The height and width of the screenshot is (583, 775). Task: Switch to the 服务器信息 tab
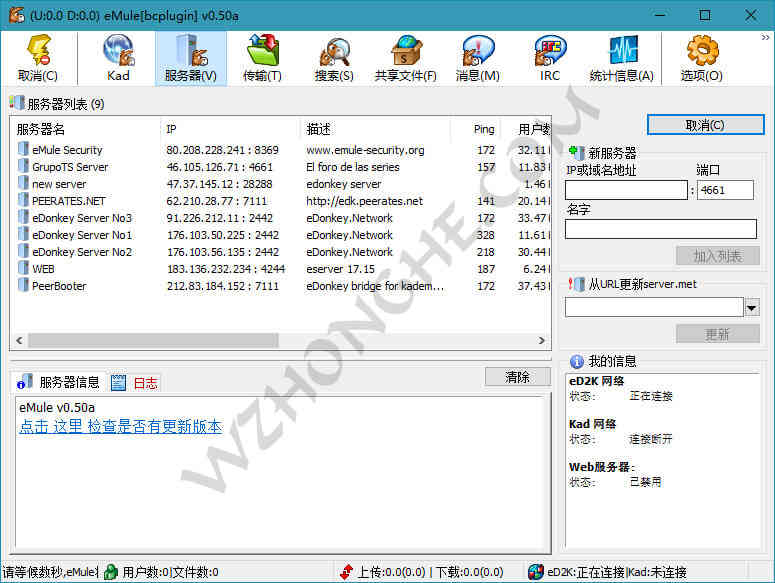pos(58,382)
